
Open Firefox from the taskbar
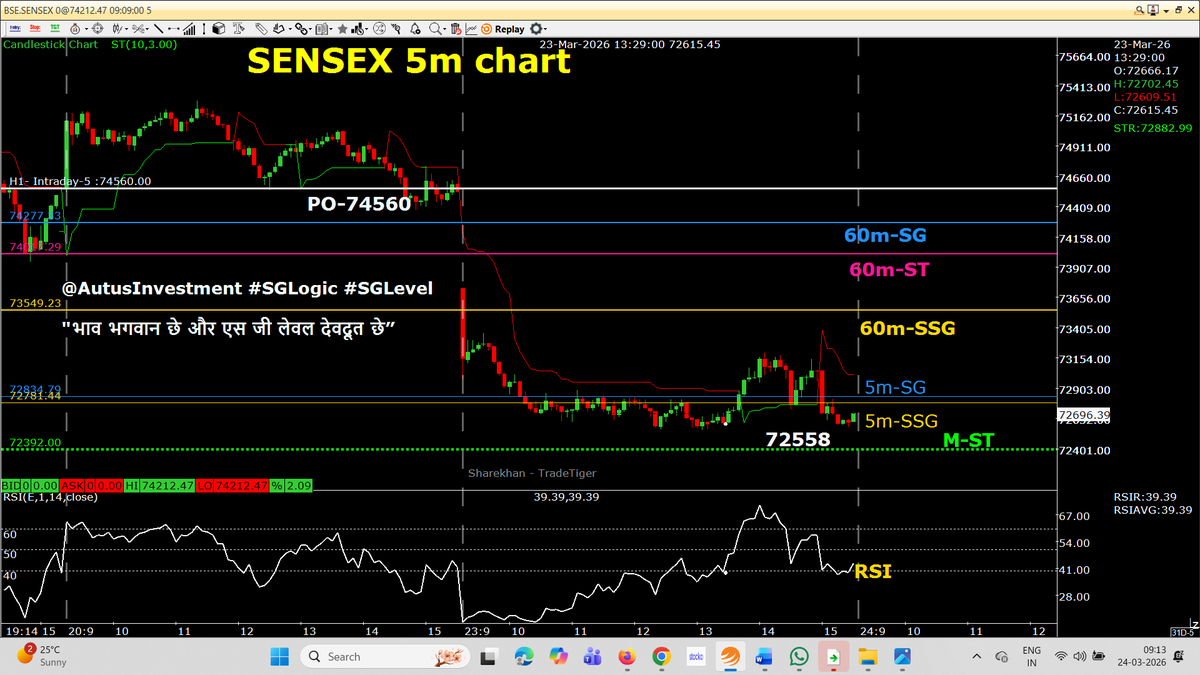coord(627,656)
